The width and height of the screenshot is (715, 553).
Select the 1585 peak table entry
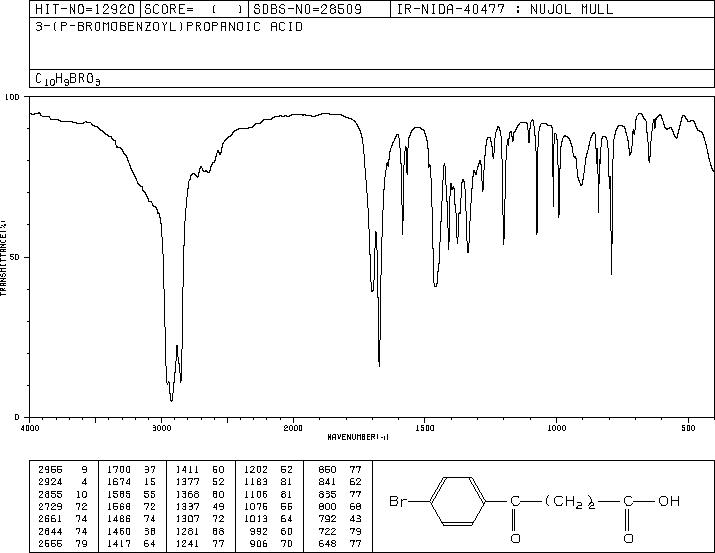(x=131, y=494)
